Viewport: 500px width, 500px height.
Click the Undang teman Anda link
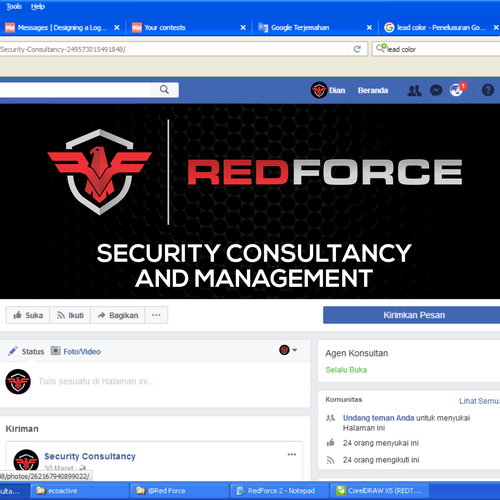378,418
